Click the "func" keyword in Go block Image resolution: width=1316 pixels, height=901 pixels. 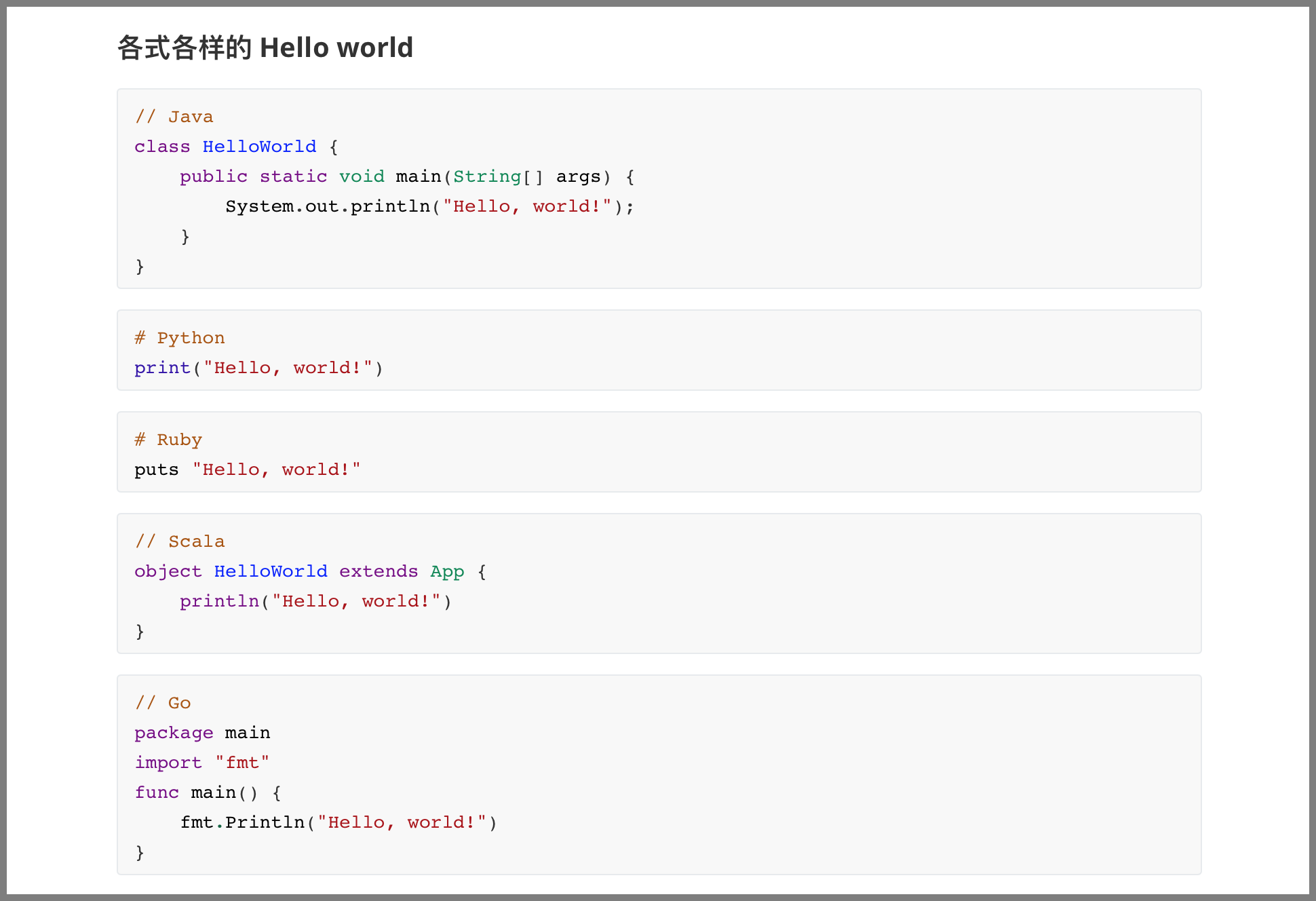[156, 792]
